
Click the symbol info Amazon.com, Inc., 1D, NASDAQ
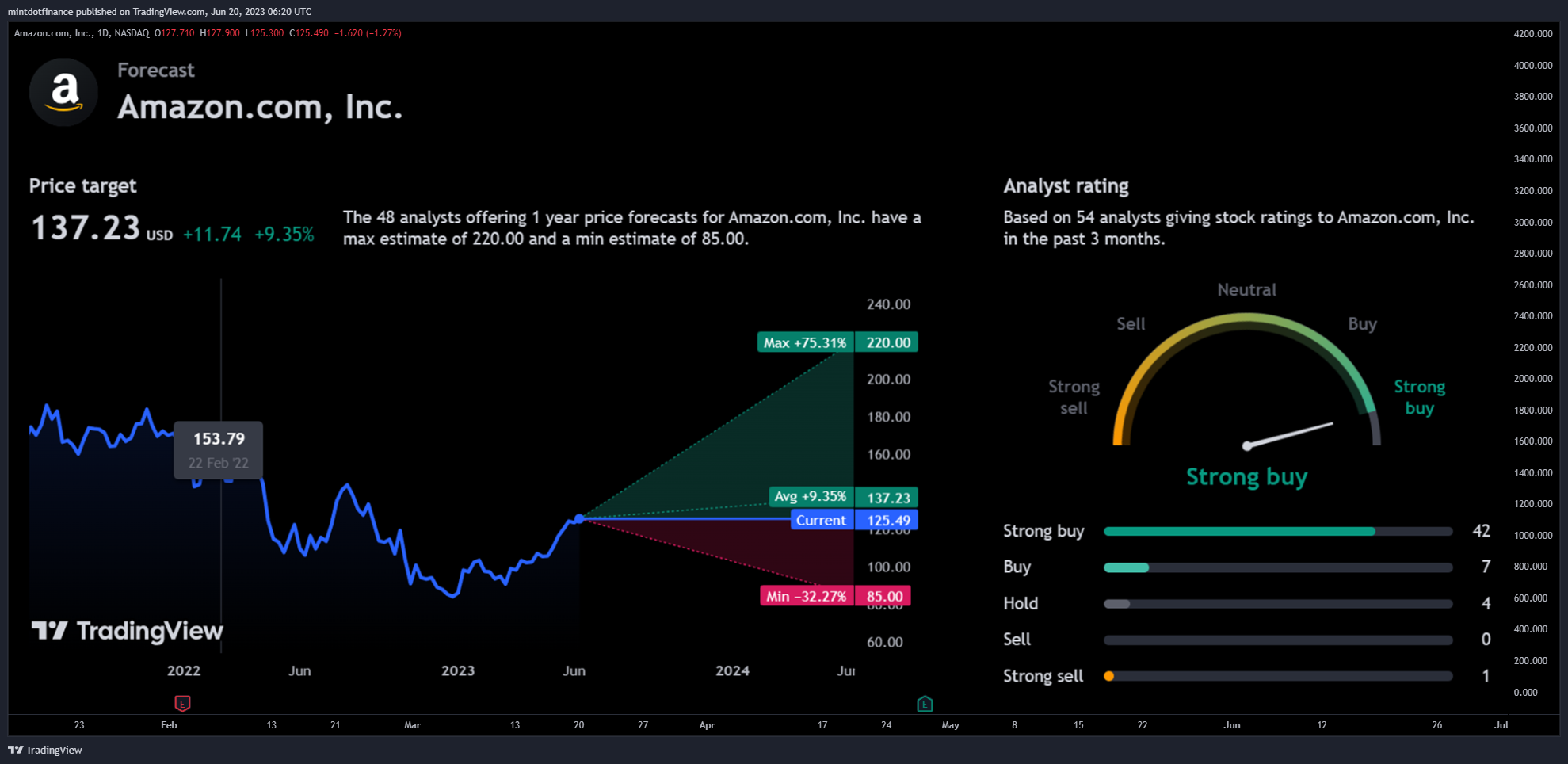point(82,33)
